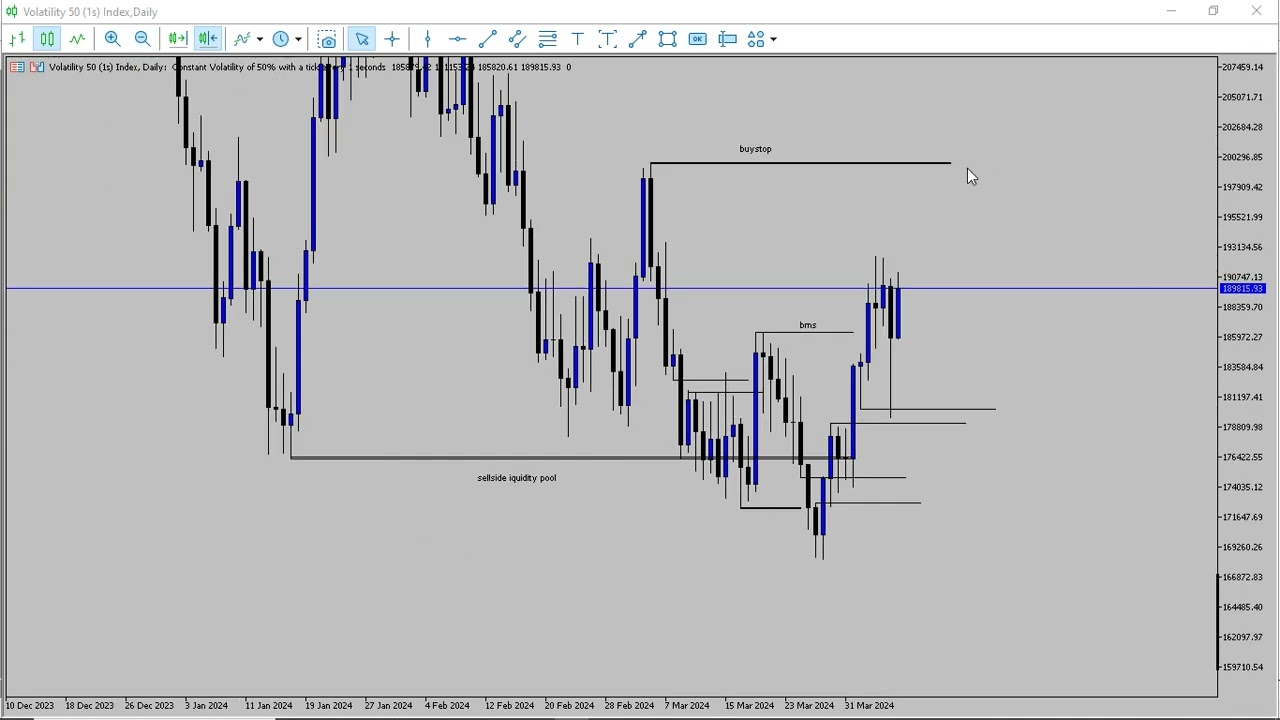The image size is (1280, 720).
Task: Click the chart symbol description header text
Action: [310, 67]
